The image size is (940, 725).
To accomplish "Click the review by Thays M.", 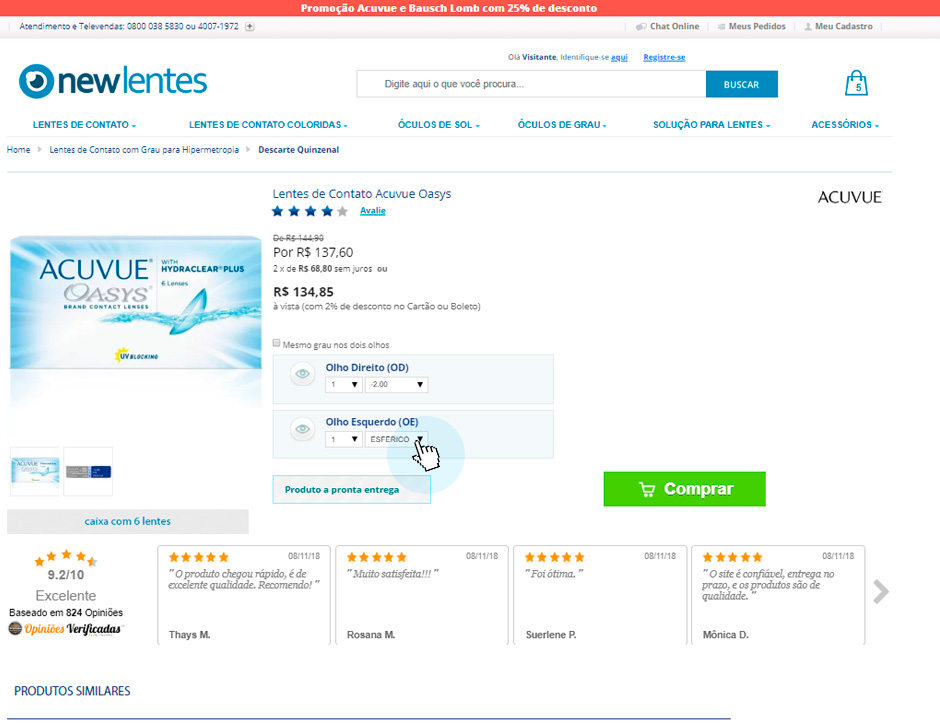I will pos(244,595).
